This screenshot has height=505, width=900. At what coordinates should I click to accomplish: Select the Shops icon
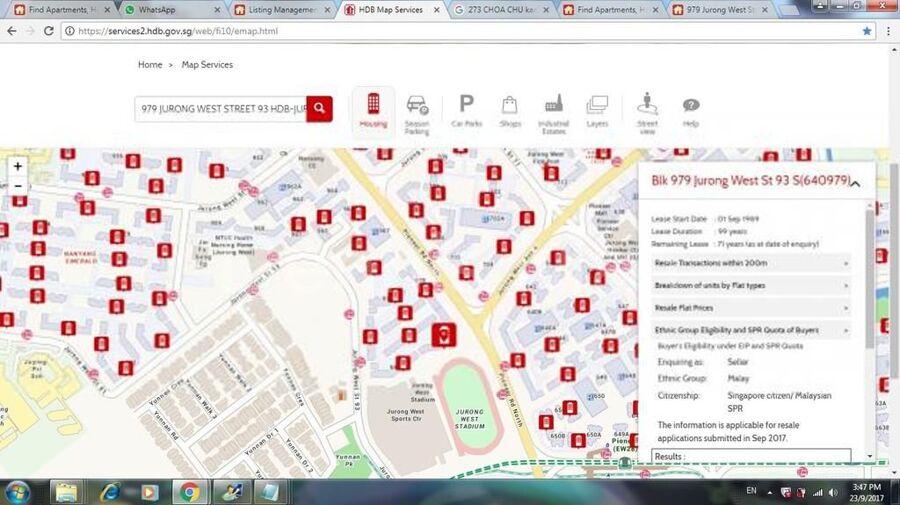510,111
